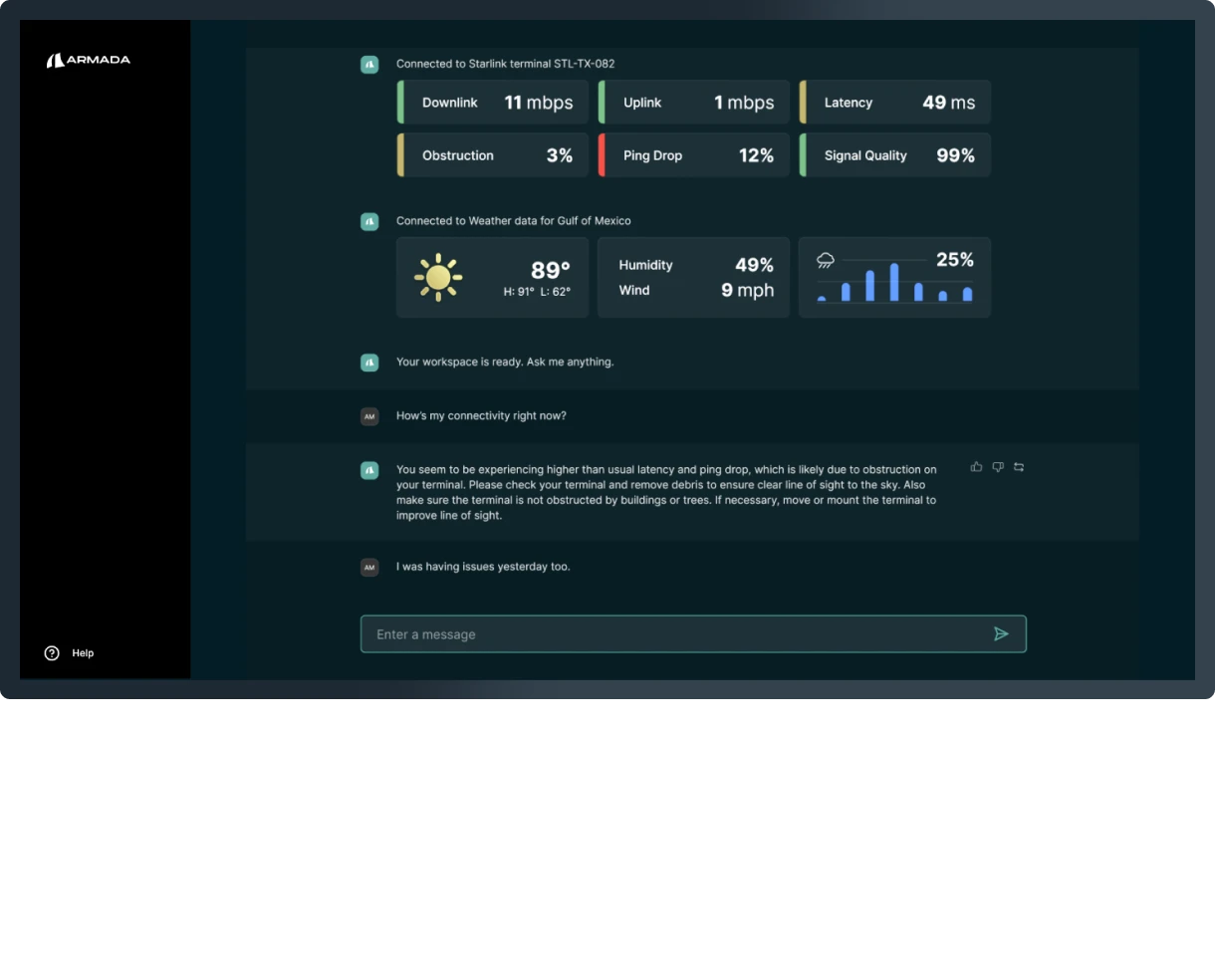The width and height of the screenshot is (1215, 980).
Task: Click the send message arrow icon
Action: pos(1001,634)
